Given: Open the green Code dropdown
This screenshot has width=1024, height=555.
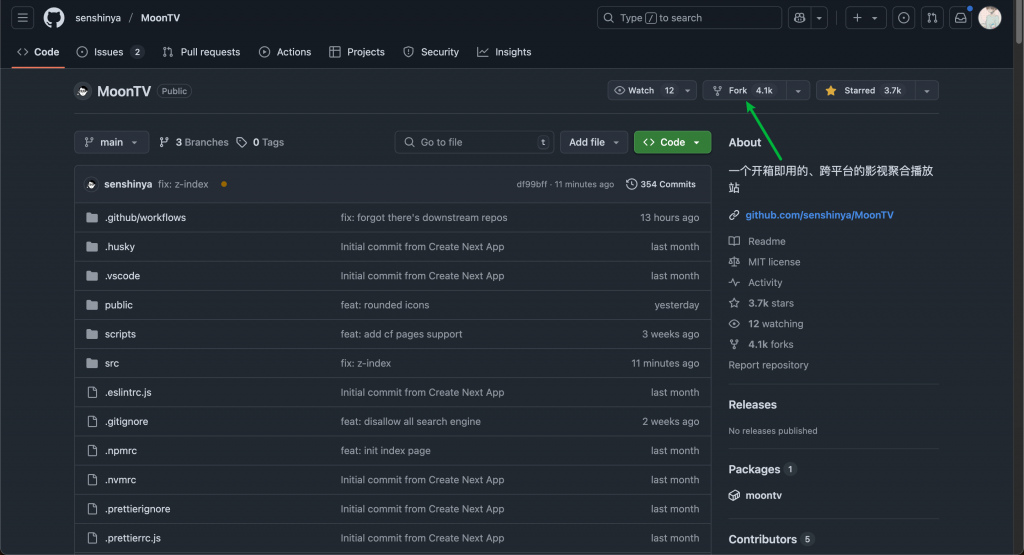Looking at the screenshot, I should click(672, 142).
